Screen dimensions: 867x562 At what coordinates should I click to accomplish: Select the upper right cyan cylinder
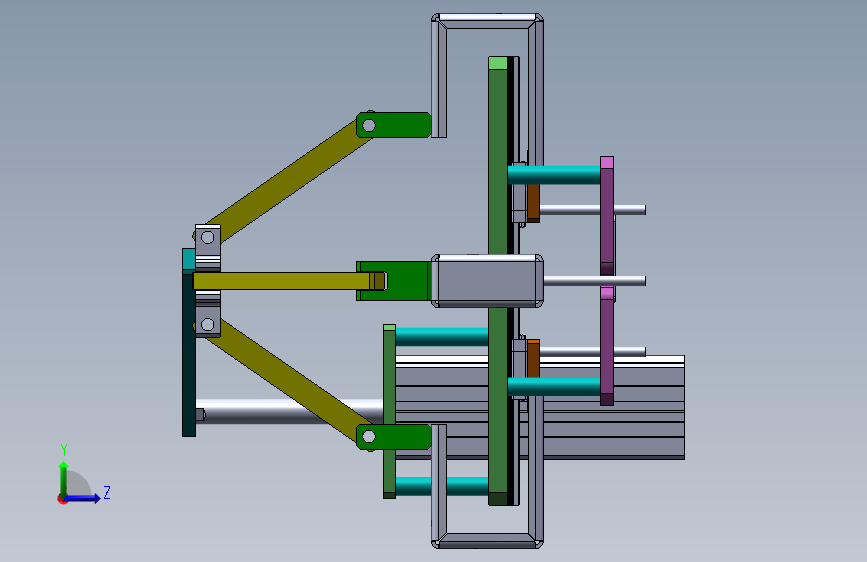[x=554, y=175]
